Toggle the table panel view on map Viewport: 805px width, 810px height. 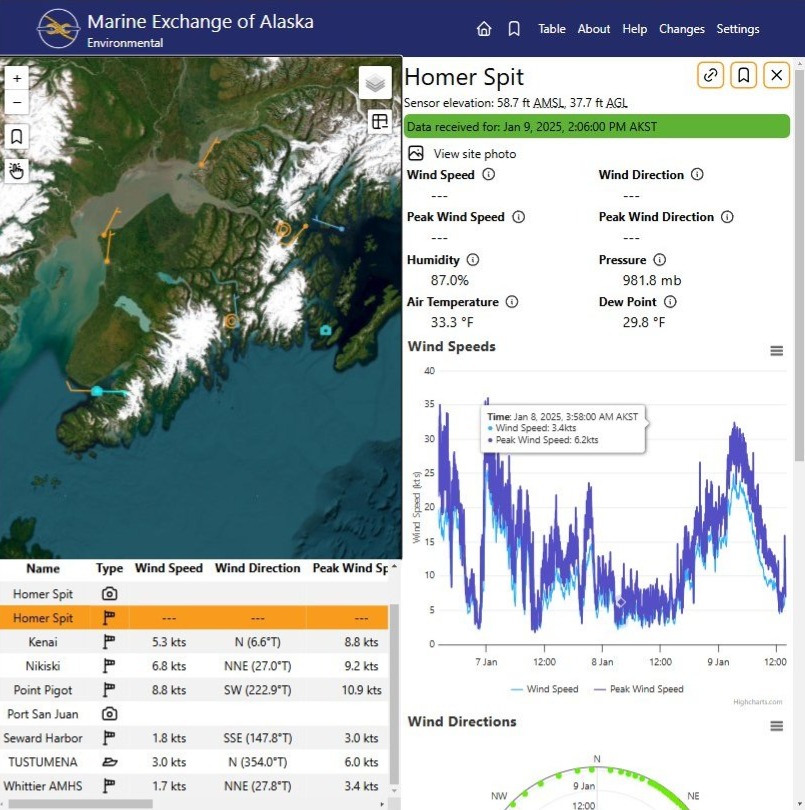(379, 121)
